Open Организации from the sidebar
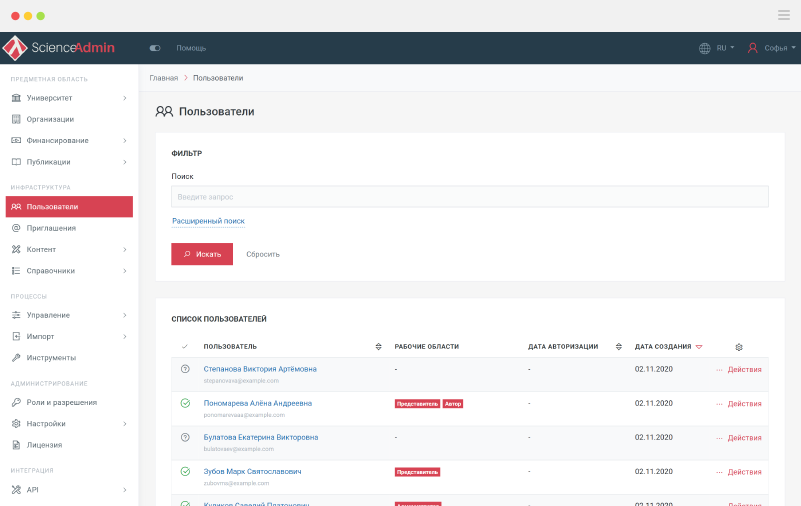Viewport: 801px width, 506px height. [x=50, y=119]
